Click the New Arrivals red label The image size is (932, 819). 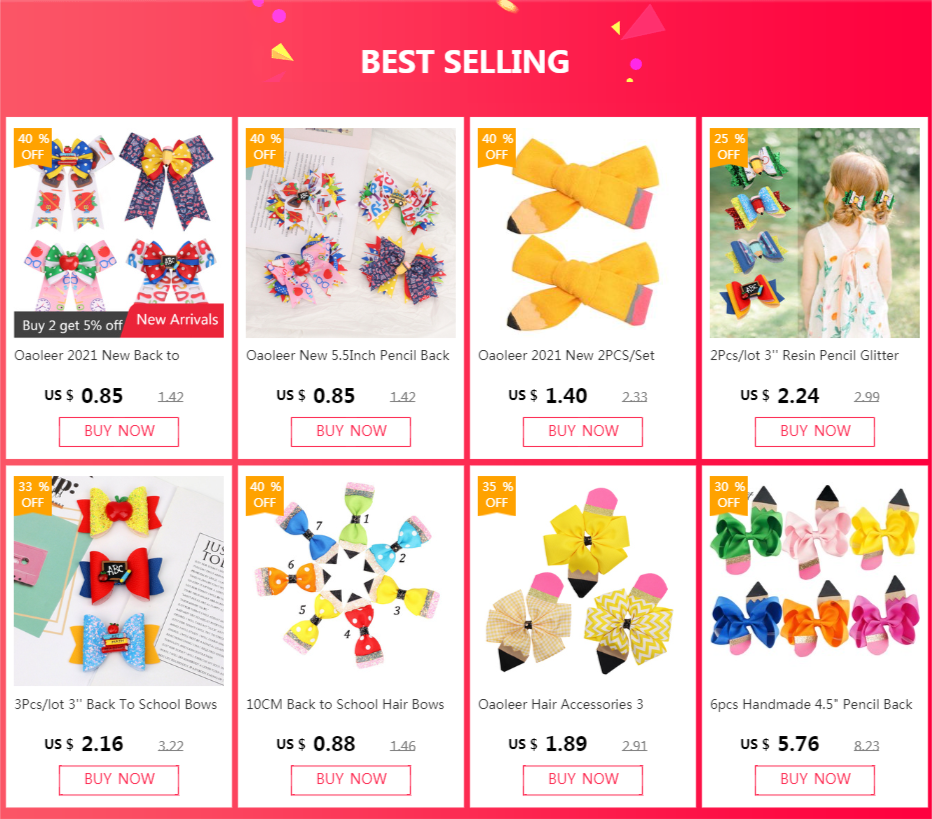pyautogui.click(x=176, y=320)
